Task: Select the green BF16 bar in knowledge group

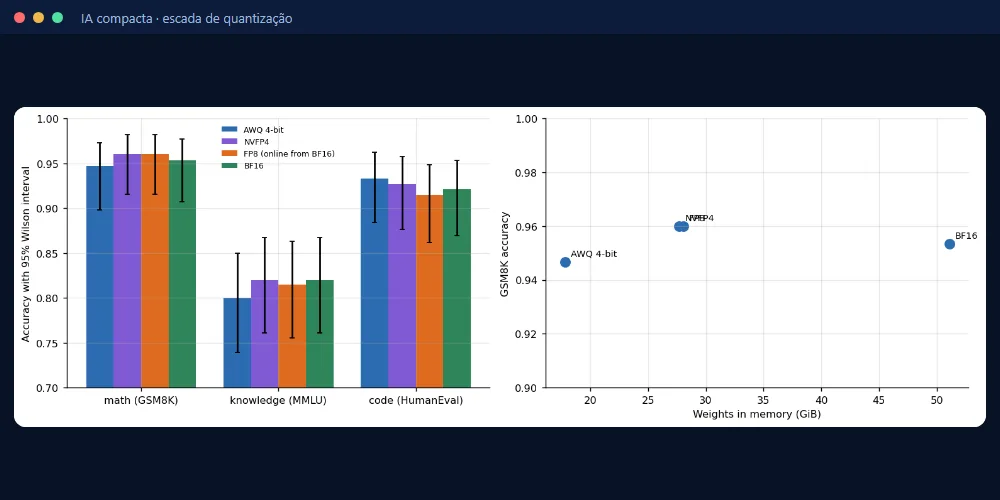Action: (320, 334)
